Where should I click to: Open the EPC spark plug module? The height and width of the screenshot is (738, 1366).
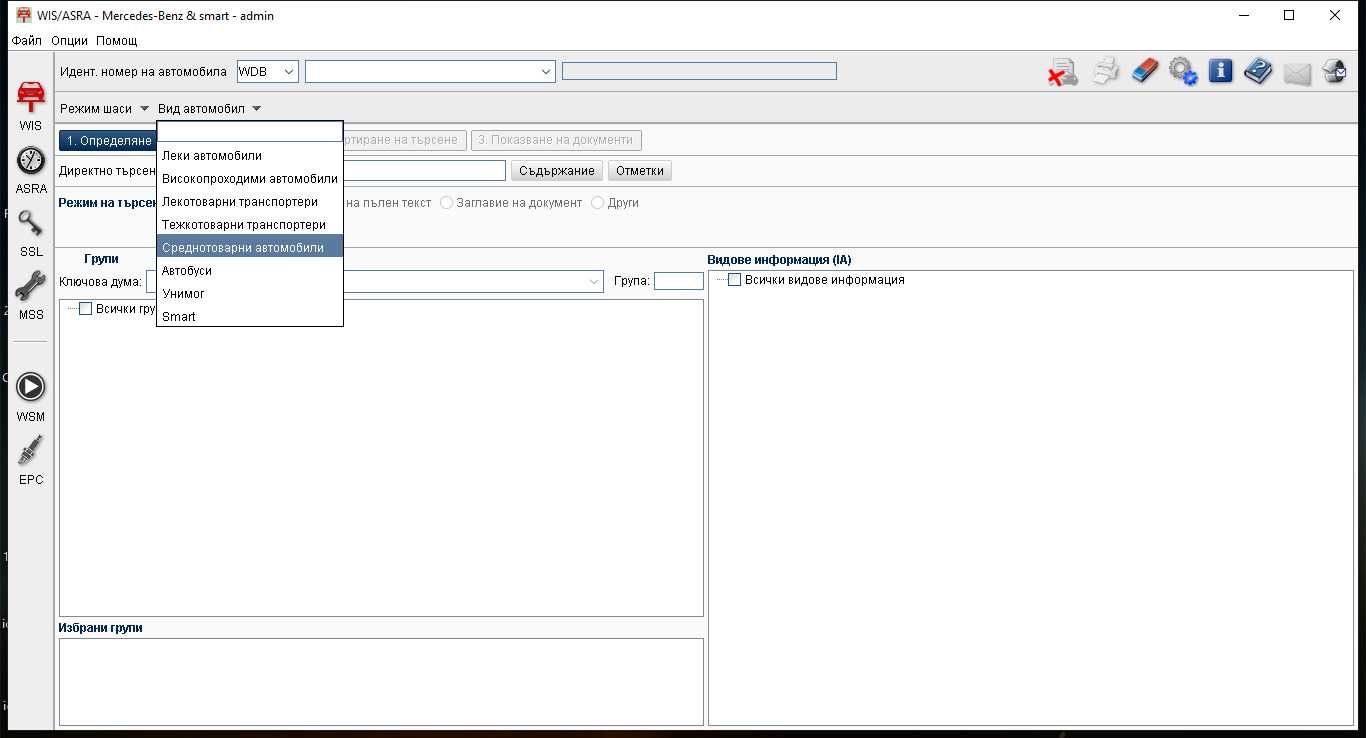31,459
